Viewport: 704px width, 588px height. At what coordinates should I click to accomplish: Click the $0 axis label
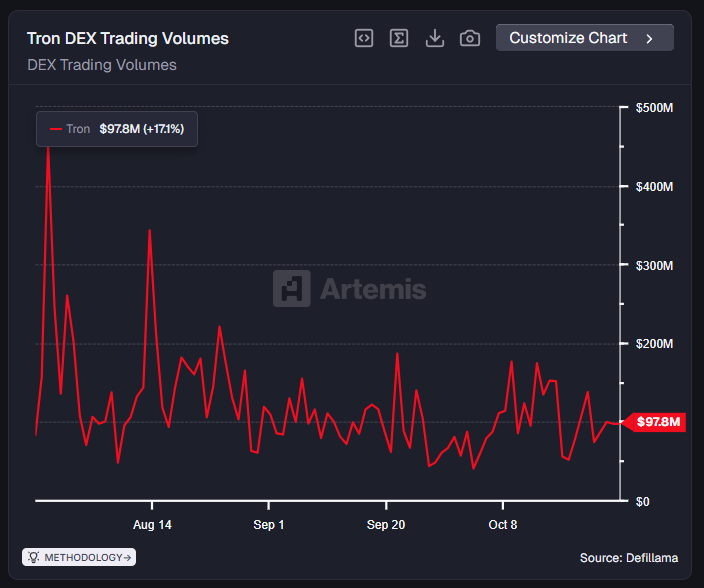pos(642,502)
